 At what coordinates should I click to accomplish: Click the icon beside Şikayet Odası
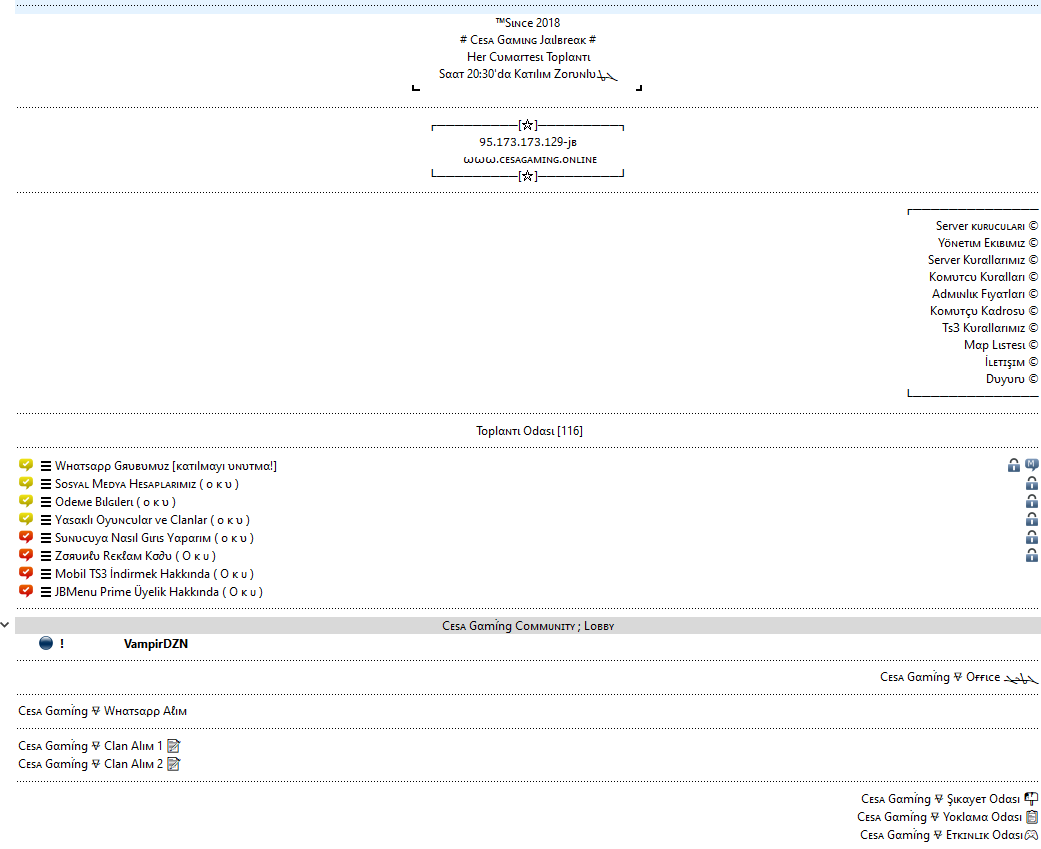pos(1031,799)
